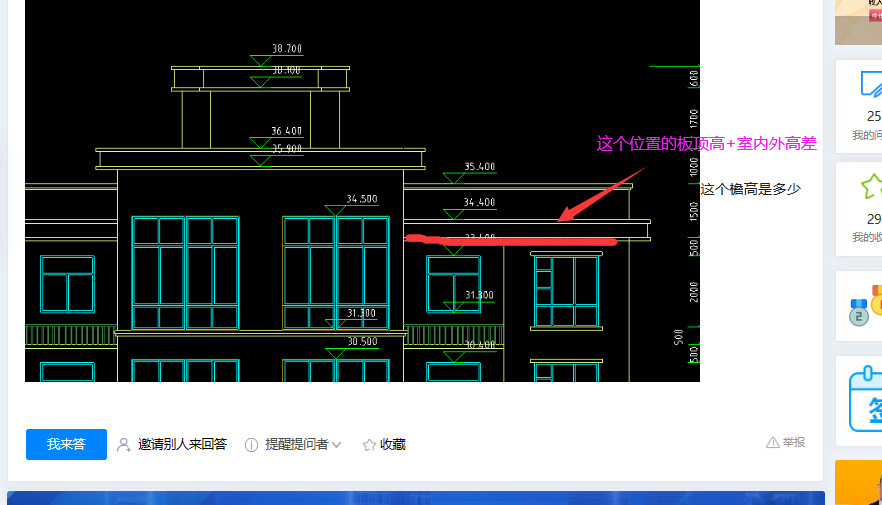Click the orange promo card at bottom right
882x505 pixels.
(x=858, y=483)
